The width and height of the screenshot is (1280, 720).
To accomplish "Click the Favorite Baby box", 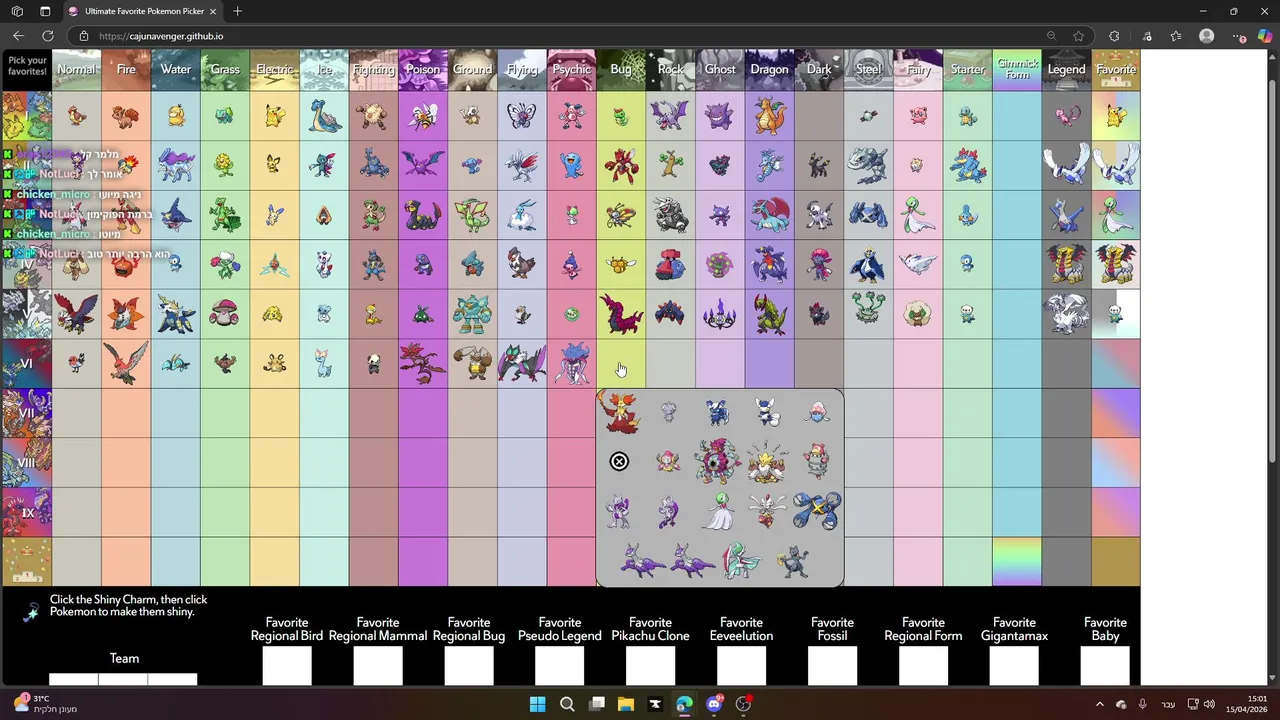I will click(x=1106, y=666).
